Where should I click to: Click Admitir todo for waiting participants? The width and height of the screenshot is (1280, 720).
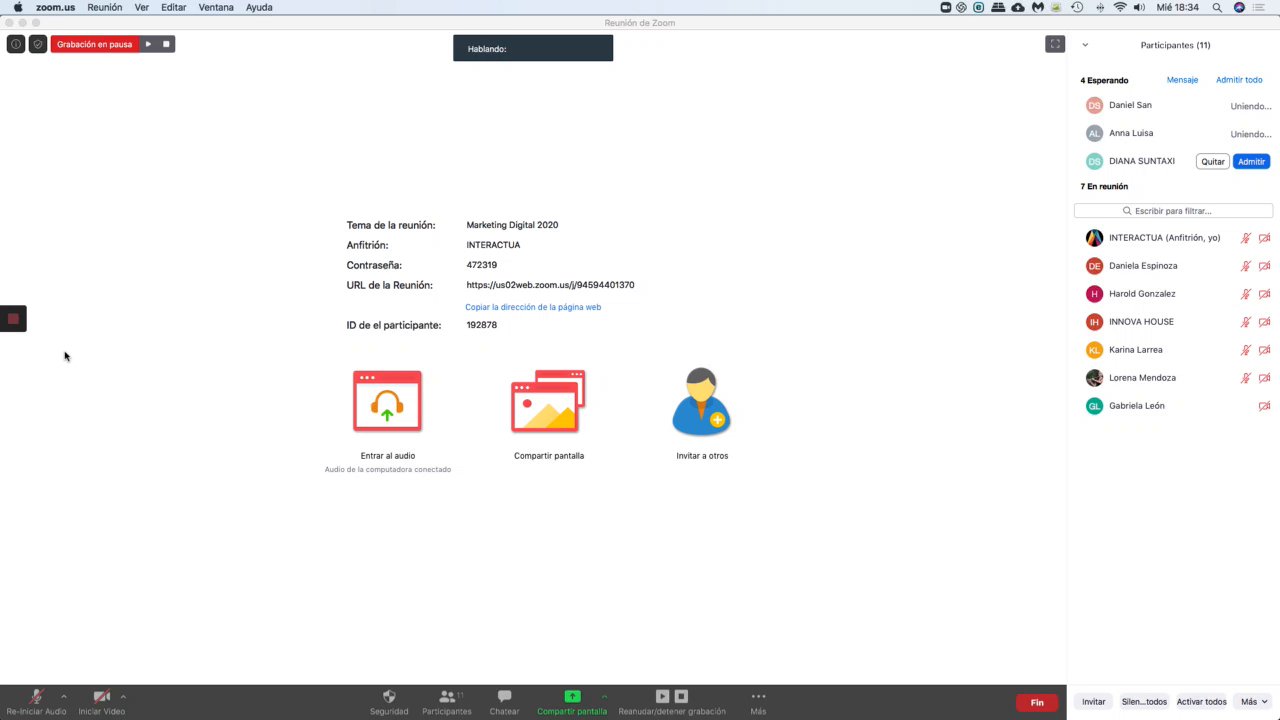1239,80
